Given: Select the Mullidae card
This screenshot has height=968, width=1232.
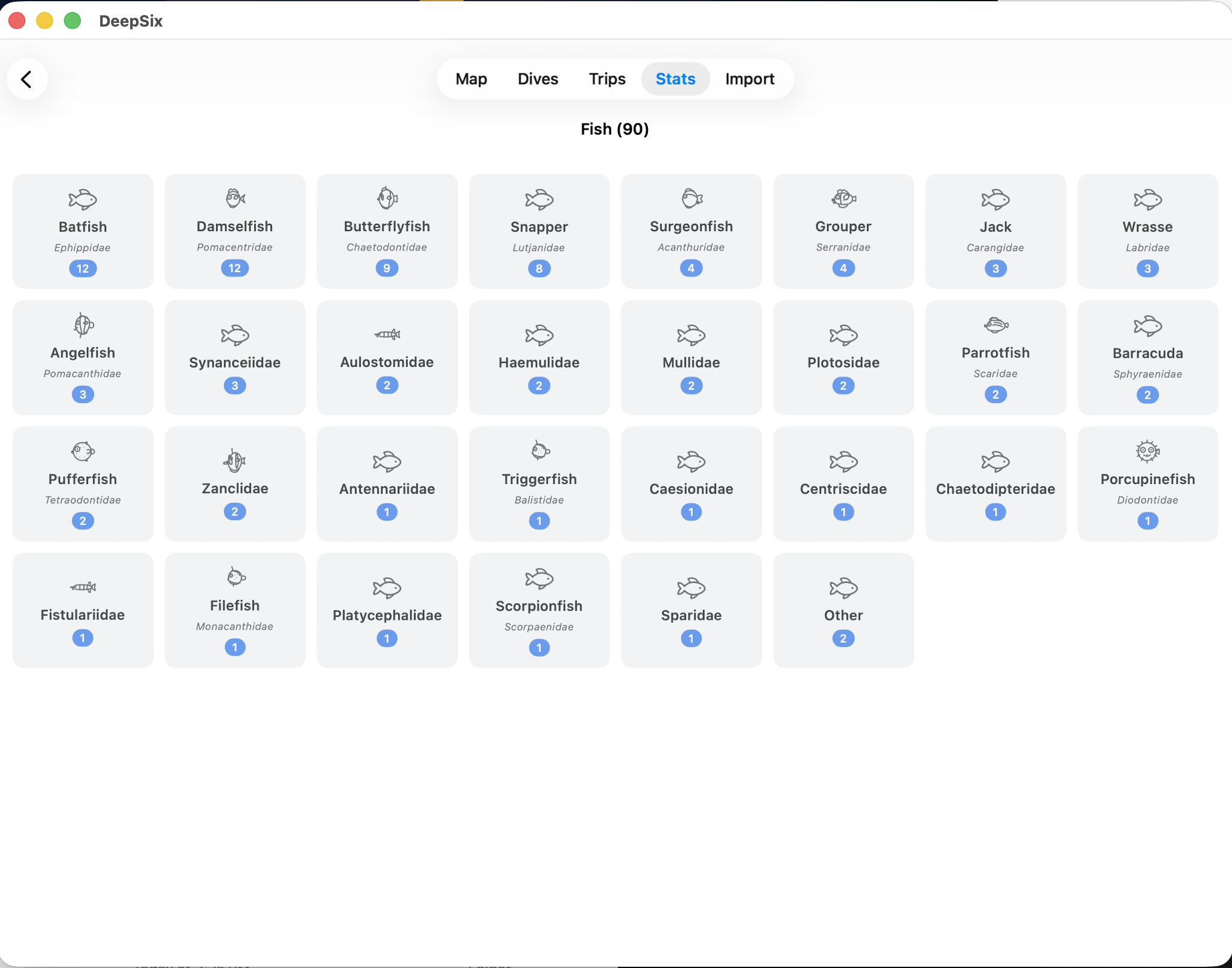Looking at the screenshot, I should [x=691, y=357].
